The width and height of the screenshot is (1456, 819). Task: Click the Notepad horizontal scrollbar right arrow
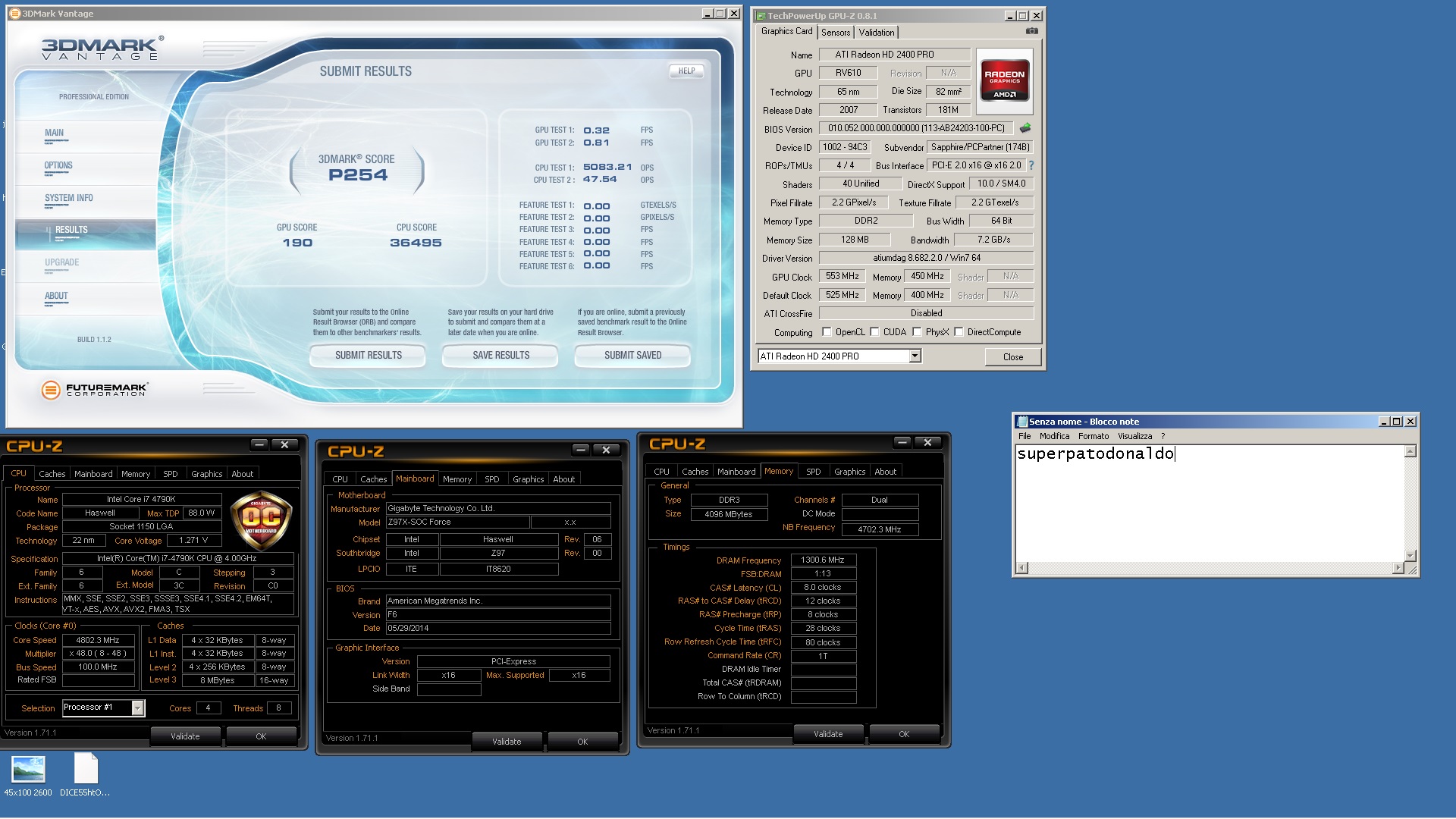click(1398, 568)
